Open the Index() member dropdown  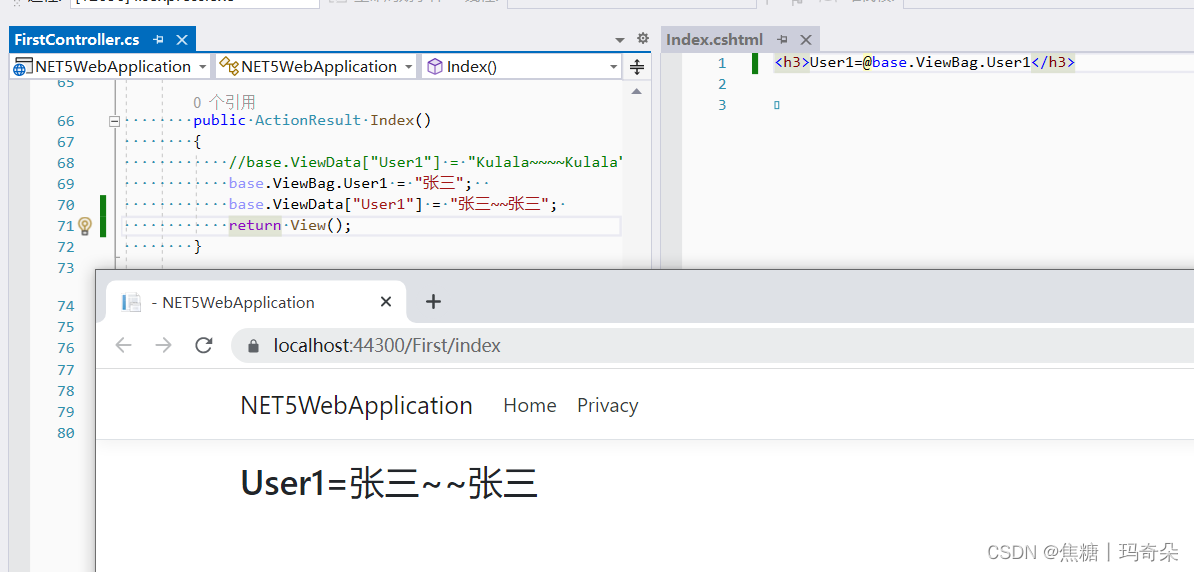(522, 67)
